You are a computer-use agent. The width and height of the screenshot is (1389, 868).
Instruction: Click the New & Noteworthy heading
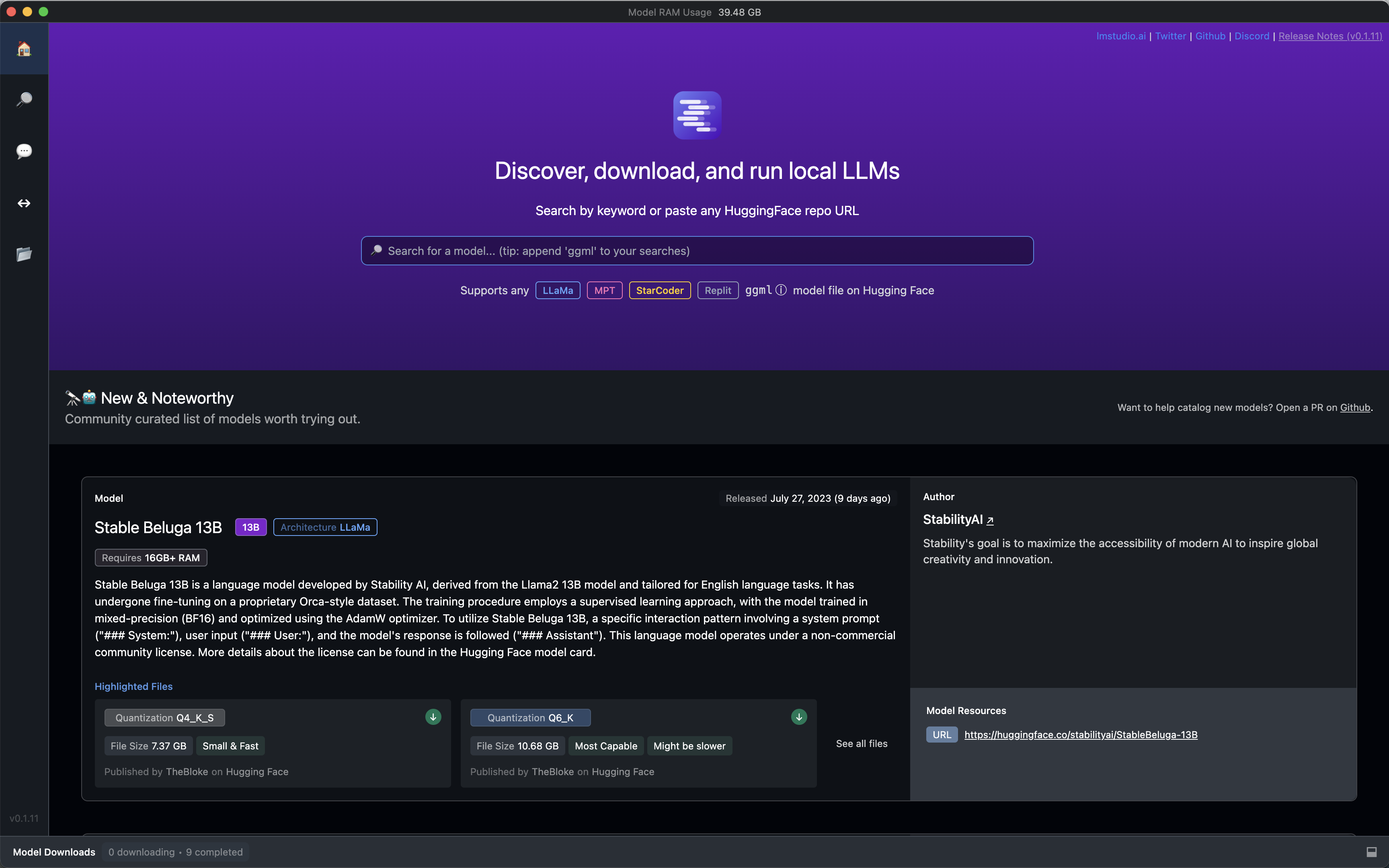(167, 398)
